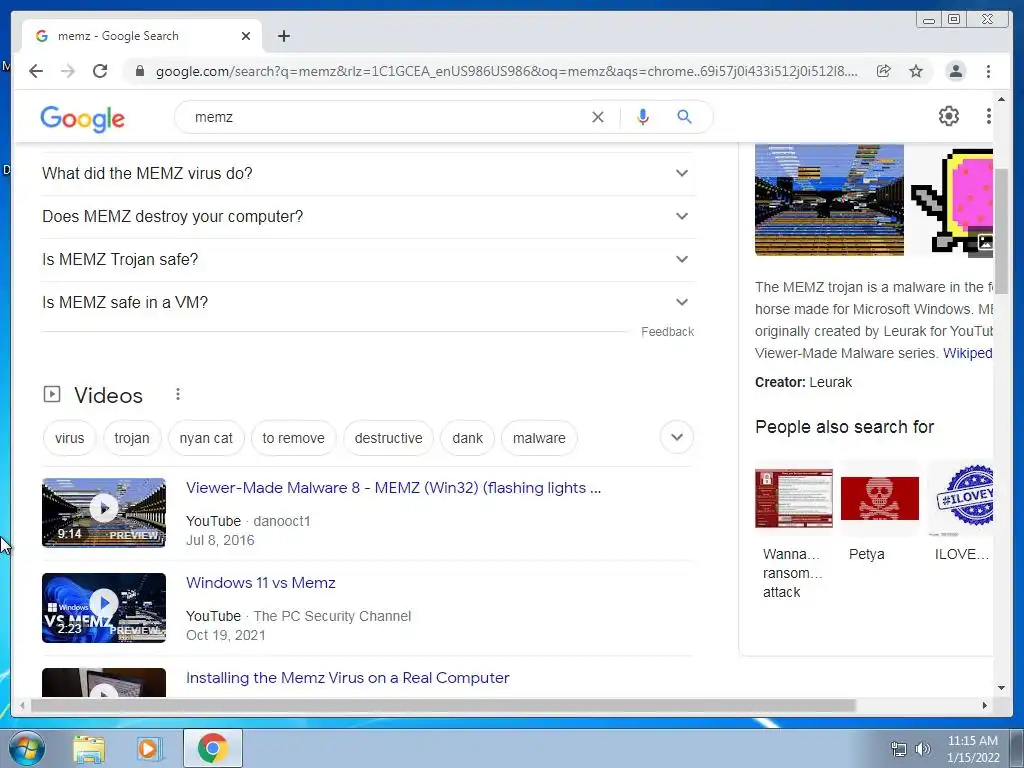The width and height of the screenshot is (1024, 768).
Task: Click the forward navigation arrow
Action: coord(68,71)
